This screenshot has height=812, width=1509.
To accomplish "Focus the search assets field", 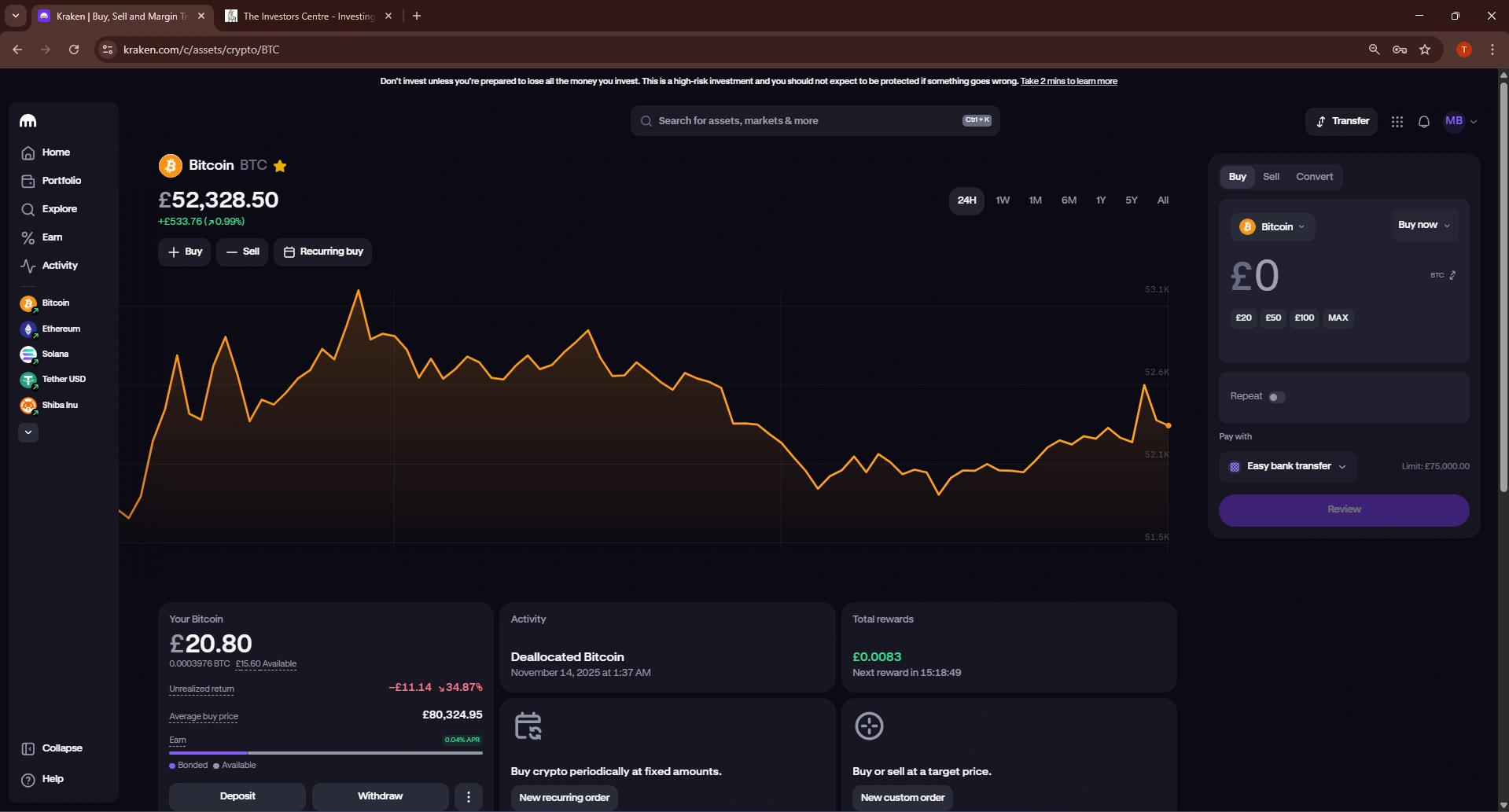I will point(815,121).
